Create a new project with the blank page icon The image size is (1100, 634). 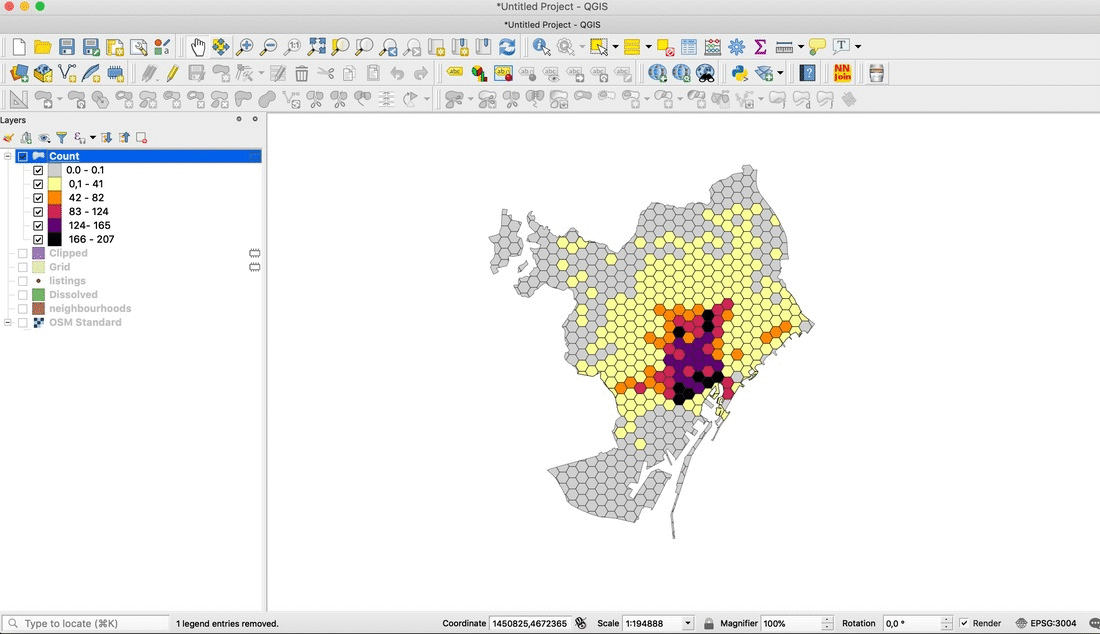tap(19, 47)
